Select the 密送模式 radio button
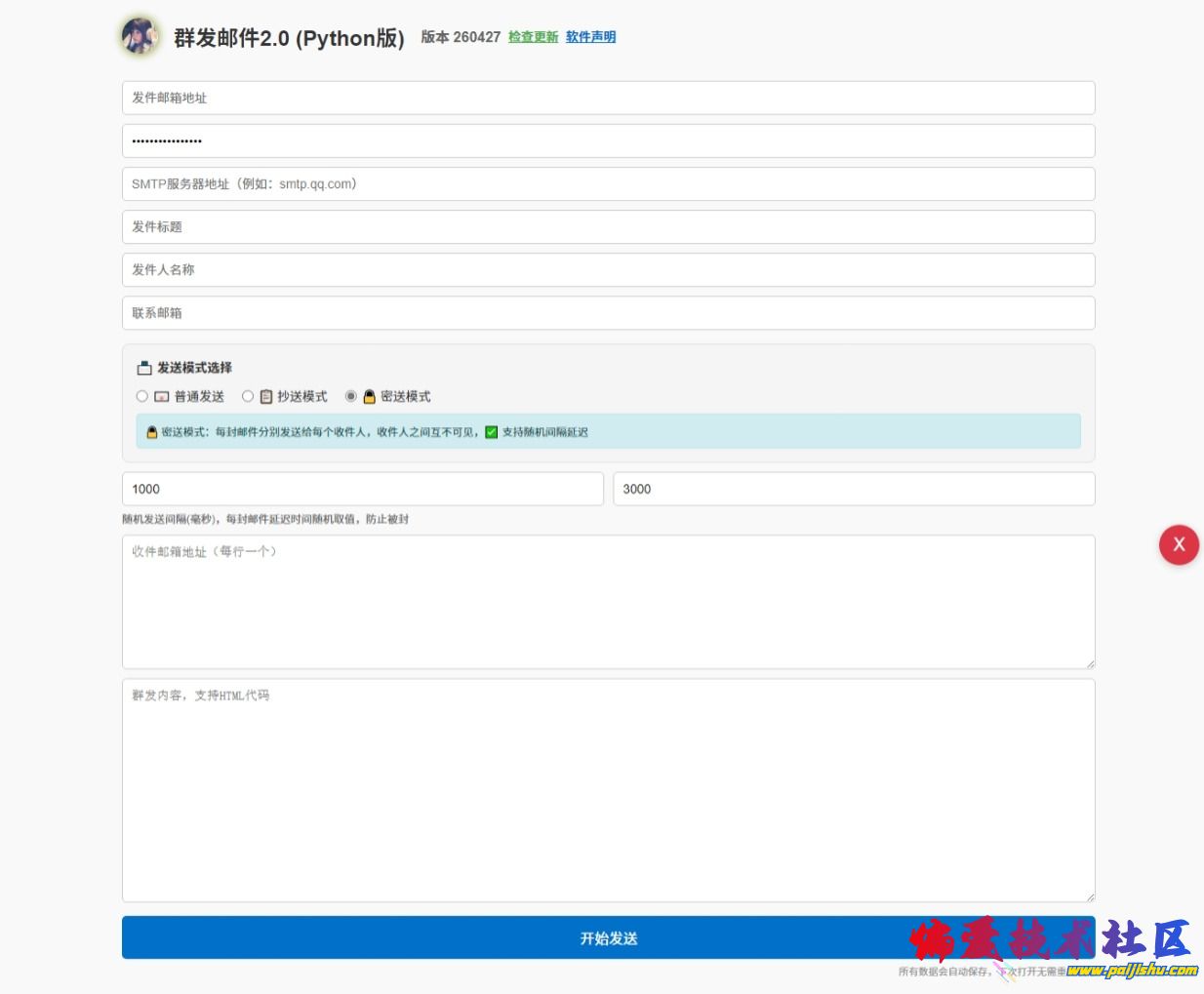1204x994 pixels. (351, 396)
